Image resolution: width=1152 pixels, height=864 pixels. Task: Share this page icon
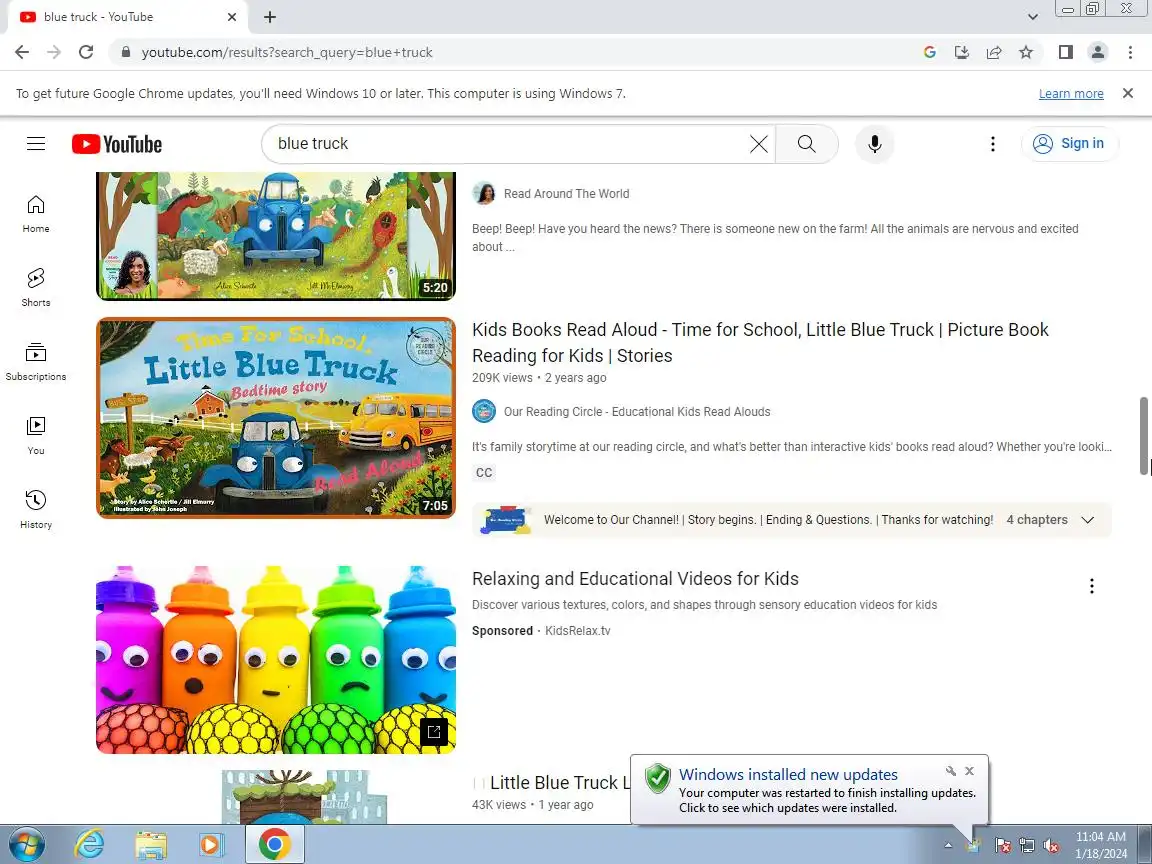click(994, 52)
